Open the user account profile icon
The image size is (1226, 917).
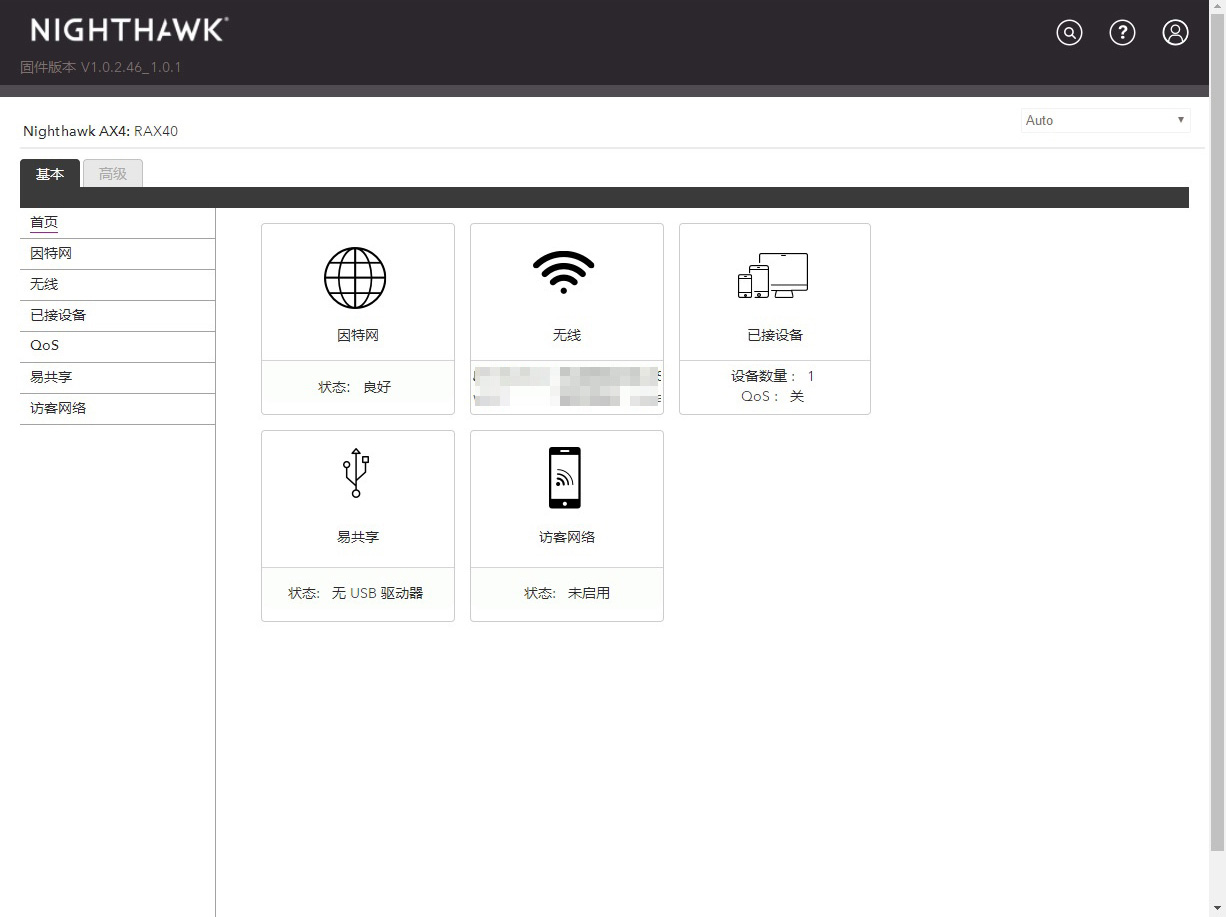click(1175, 33)
